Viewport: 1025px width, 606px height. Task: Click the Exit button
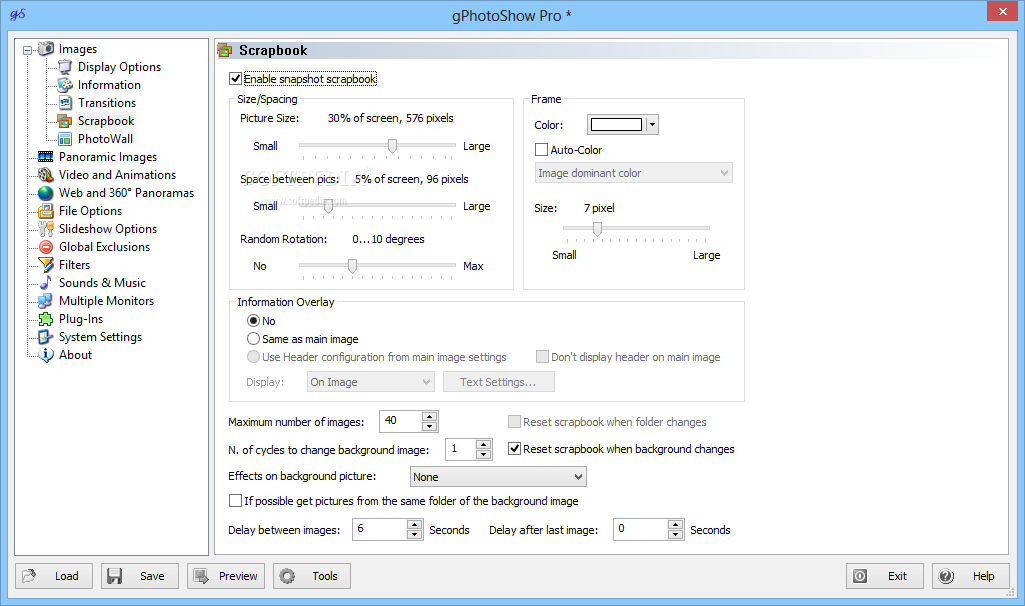(x=884, y=576)
